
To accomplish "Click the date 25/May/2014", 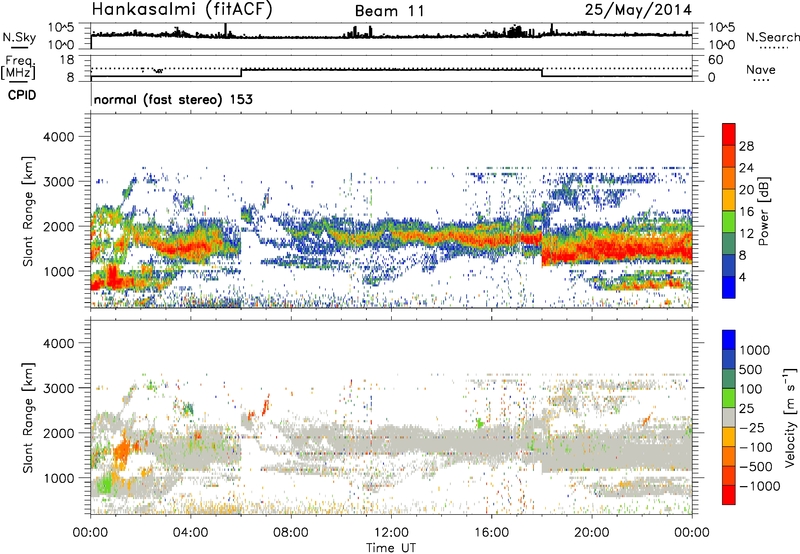I will 638,10.
